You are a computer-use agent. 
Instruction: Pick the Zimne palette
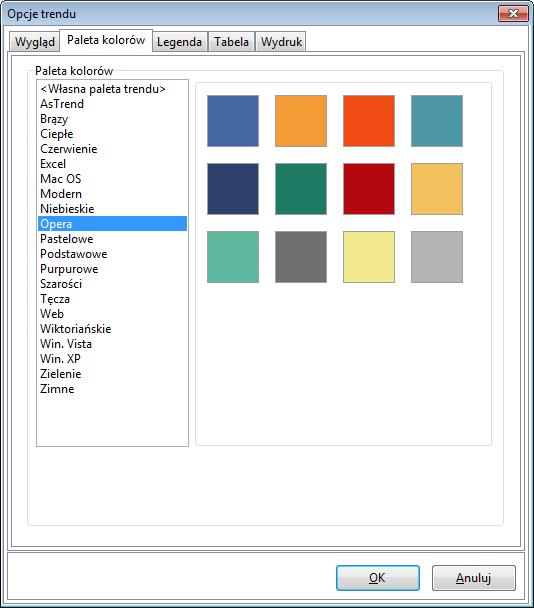click(112, 389)
